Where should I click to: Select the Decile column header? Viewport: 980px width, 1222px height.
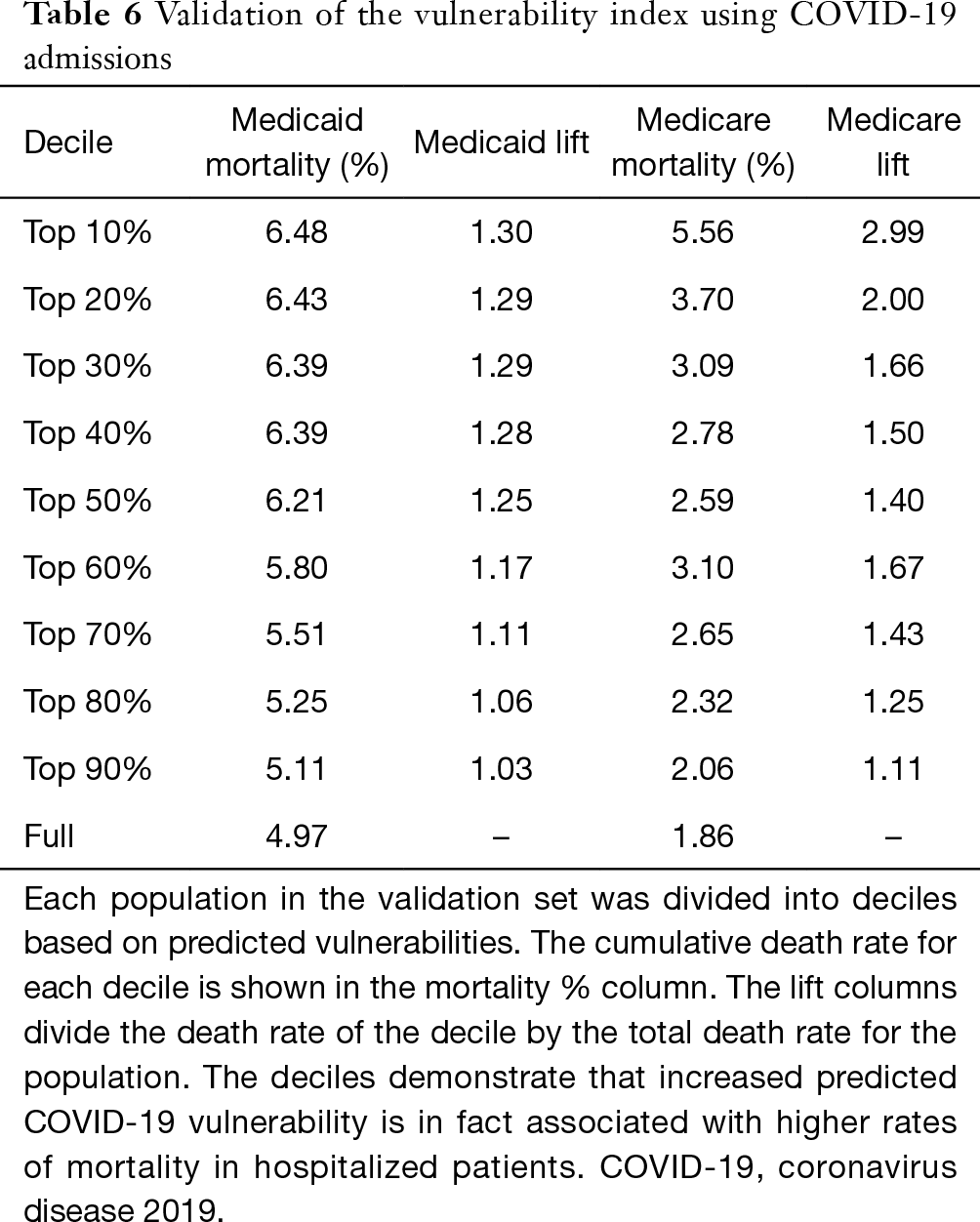[x=68, y=143]
